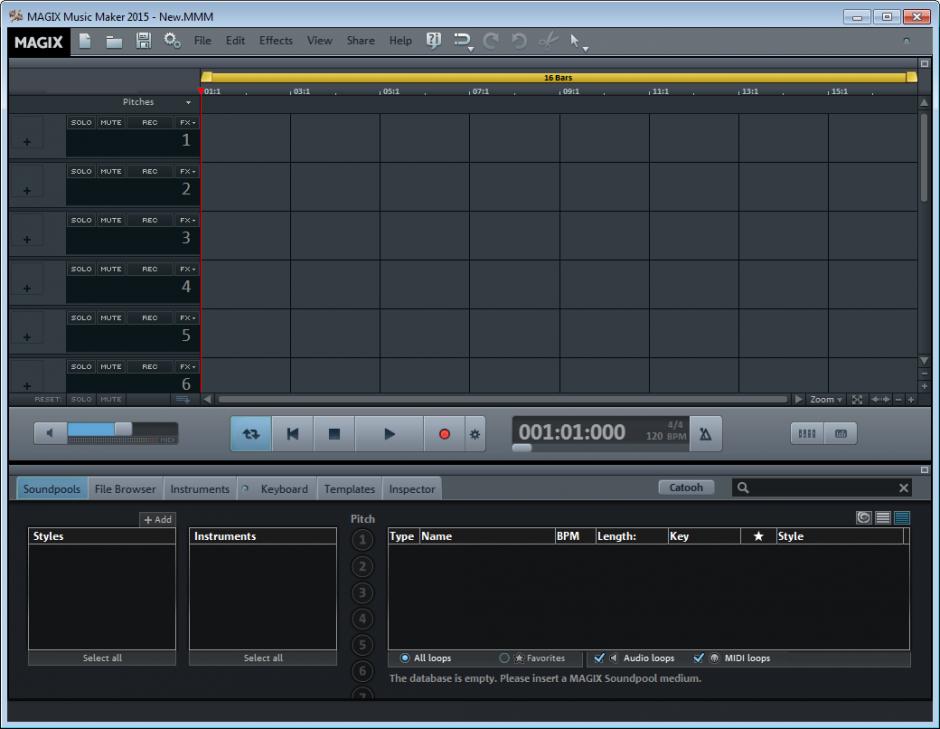Viewport: 940px width, 729px height.
Task: Arm REC on track 3
Action: 149,220
